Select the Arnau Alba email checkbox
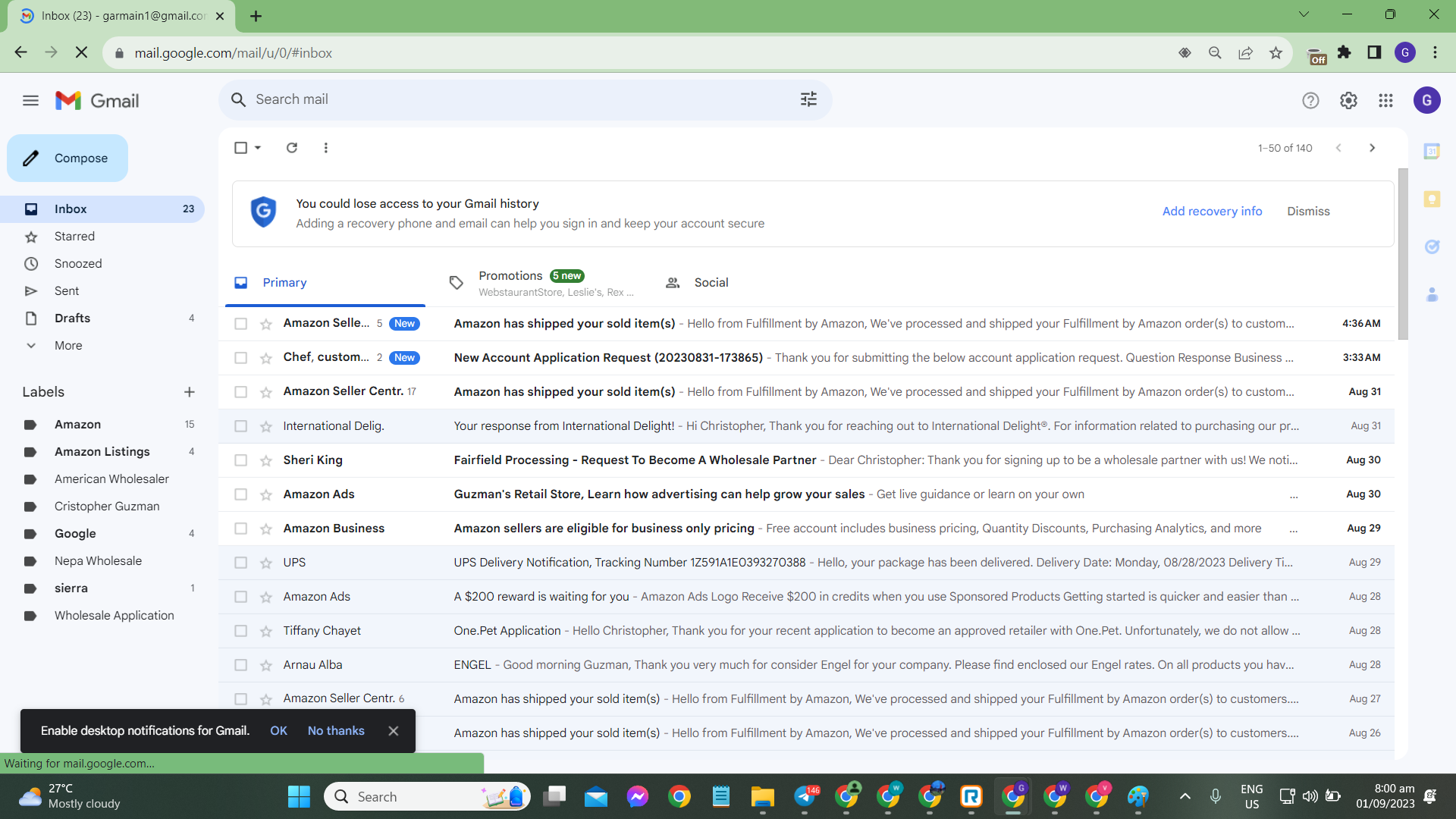 pos(240,665)
